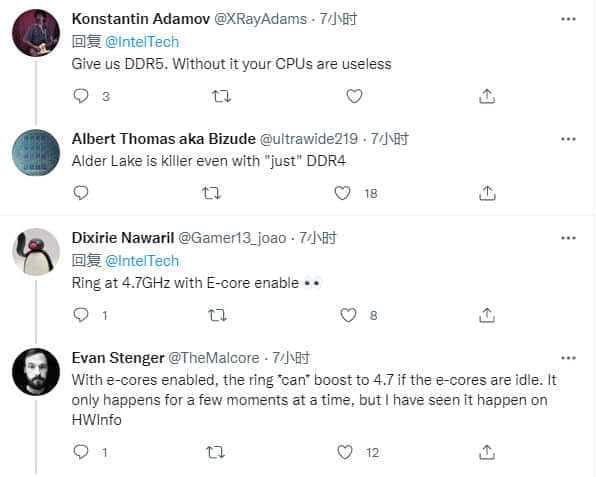This screenshot has width=596, height=477.
Task: Retweet Albert Thomas aka Bizude's tweet
Action: coord(211,193)
